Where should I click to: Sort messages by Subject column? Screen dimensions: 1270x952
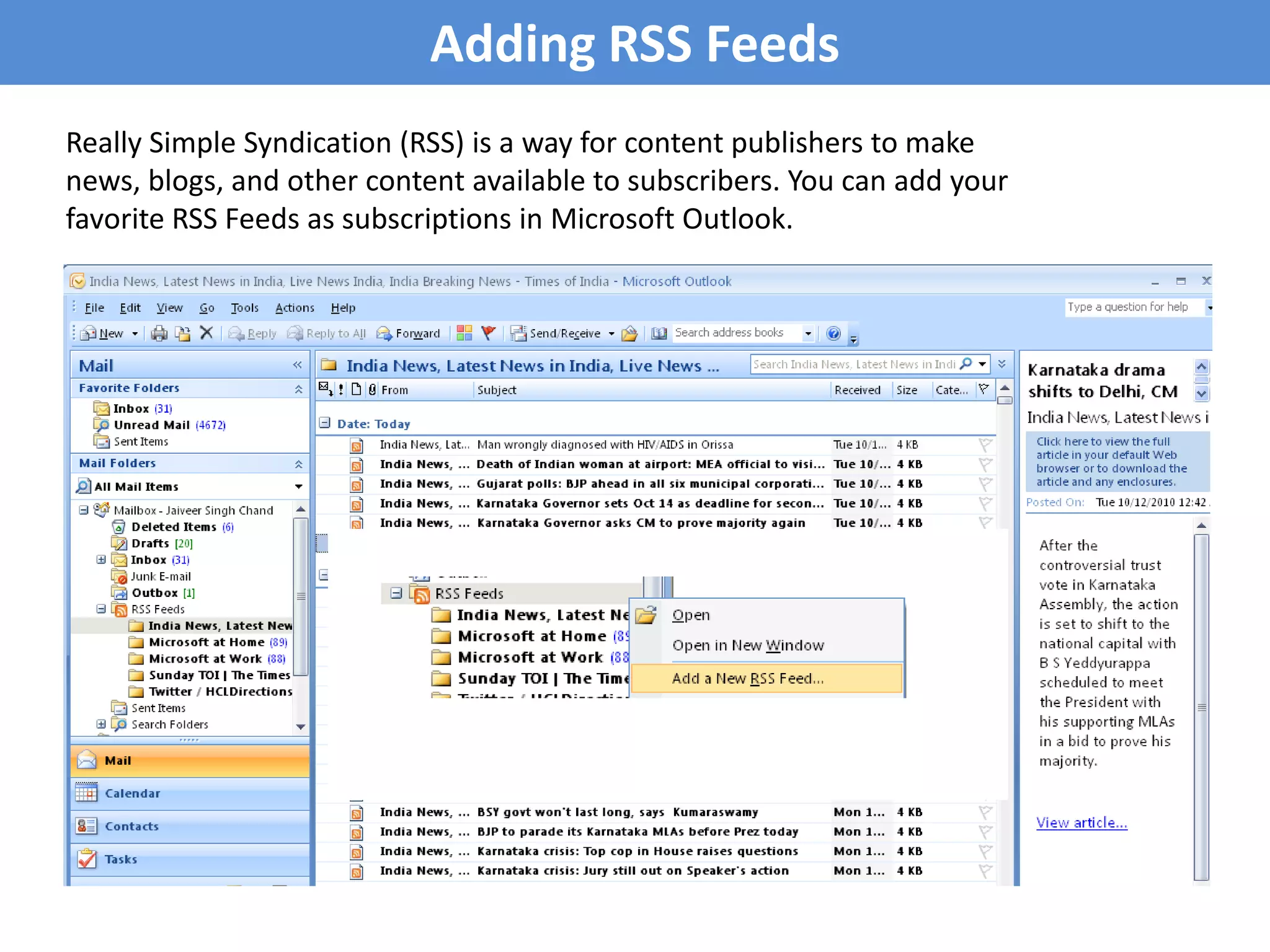click(x=652, y=390)
